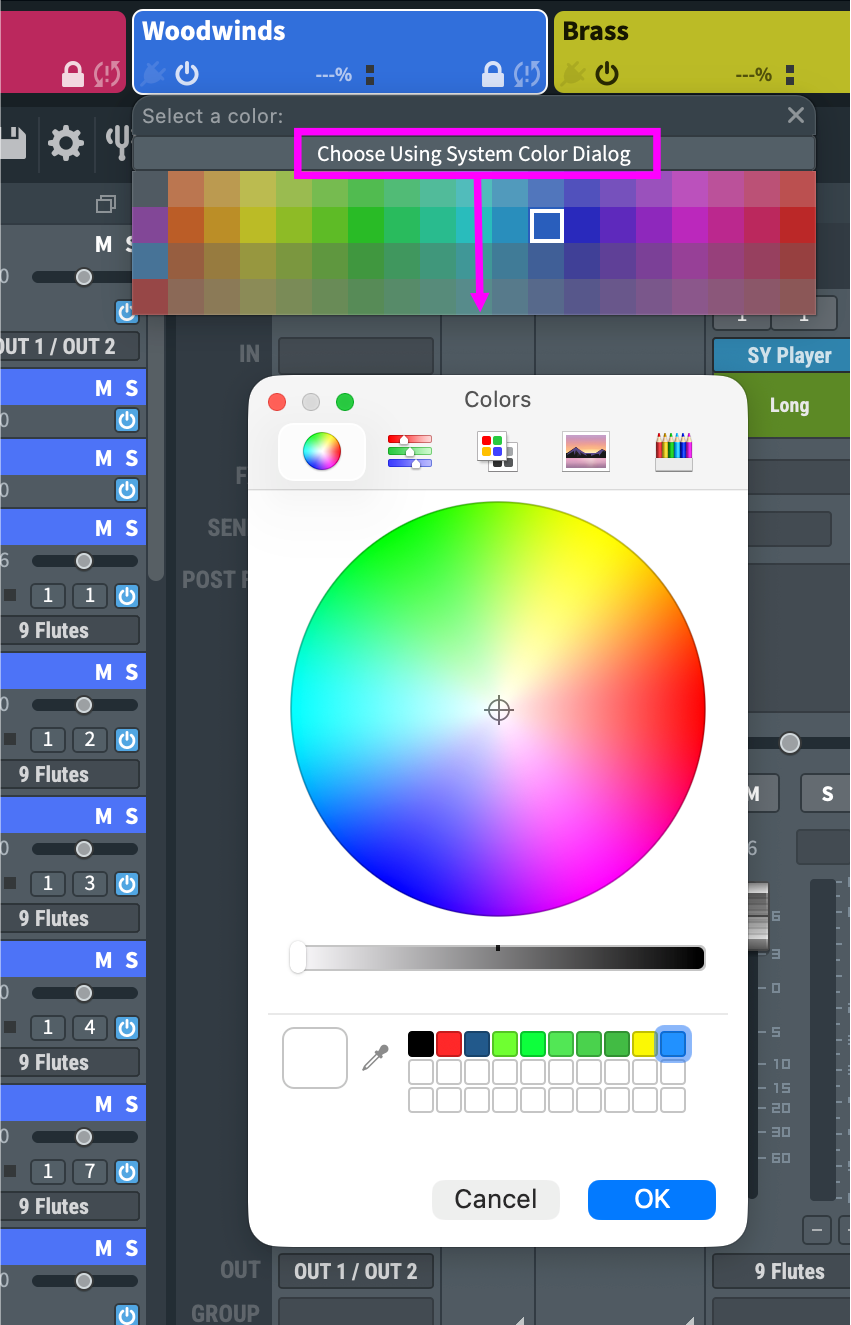The height and width of the screenshot is (1325, 851).
Task: Open the Brass three-dot options menu
Action: point(790,75)
